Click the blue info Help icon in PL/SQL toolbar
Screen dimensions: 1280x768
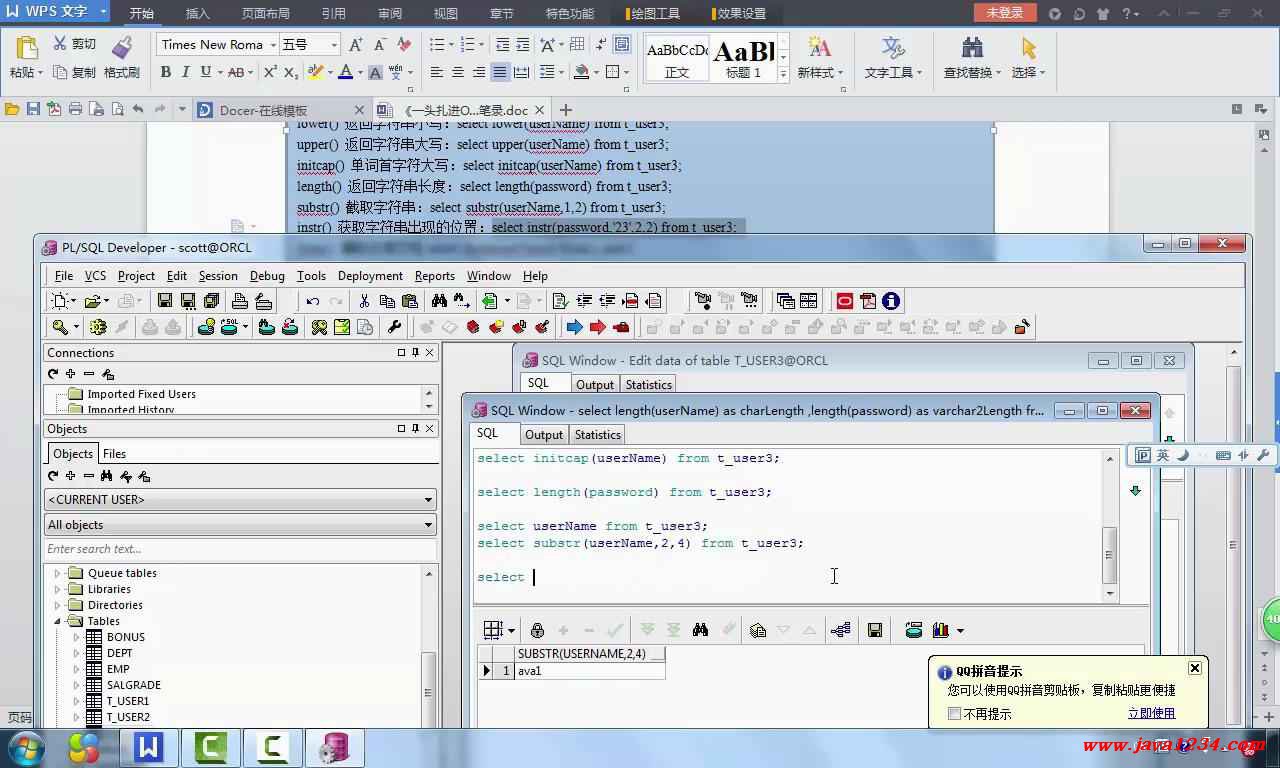(891, 300)
